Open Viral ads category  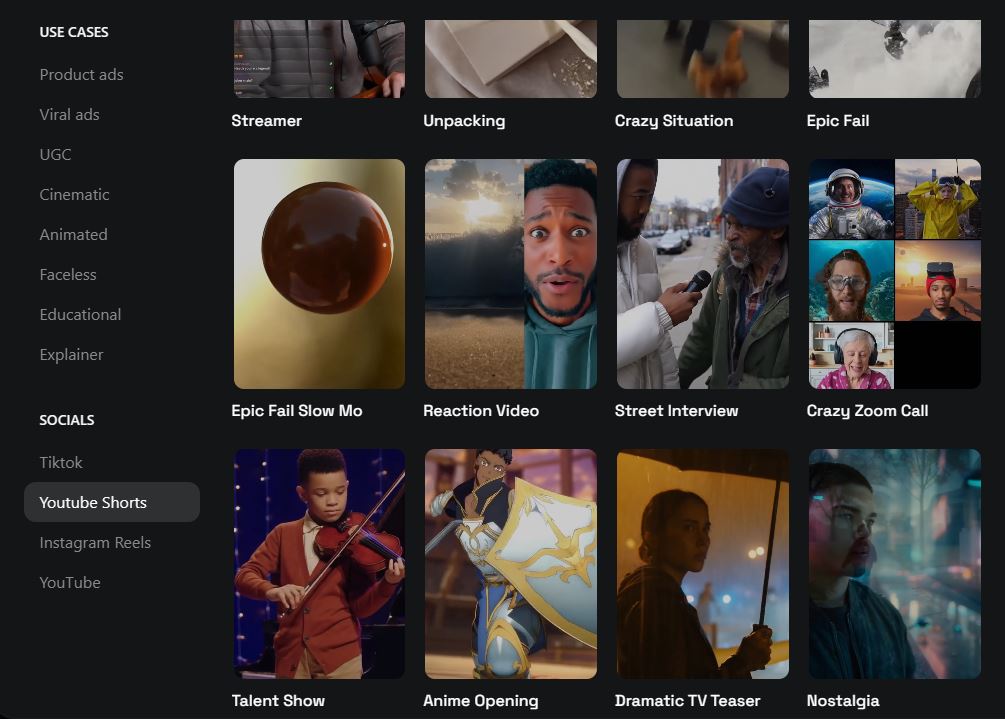point(69,115)
